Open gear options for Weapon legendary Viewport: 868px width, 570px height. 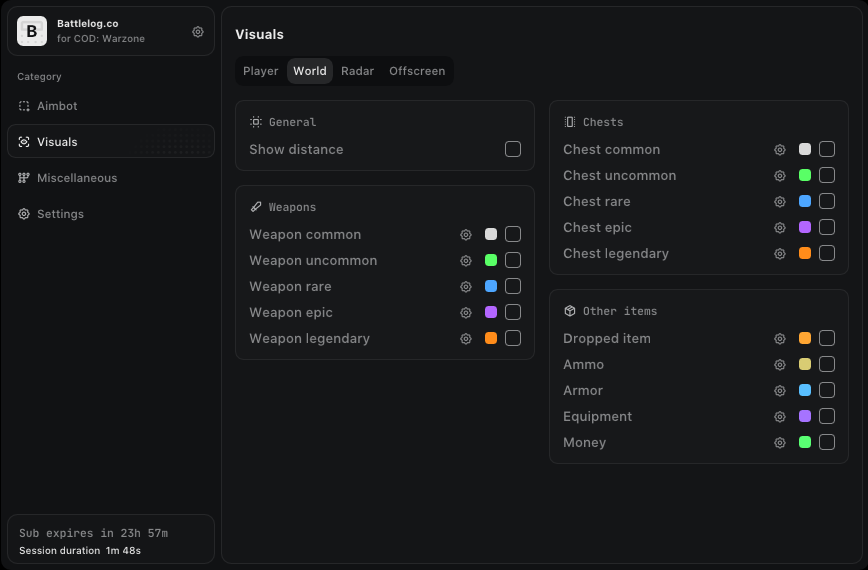tap(466, 339)
